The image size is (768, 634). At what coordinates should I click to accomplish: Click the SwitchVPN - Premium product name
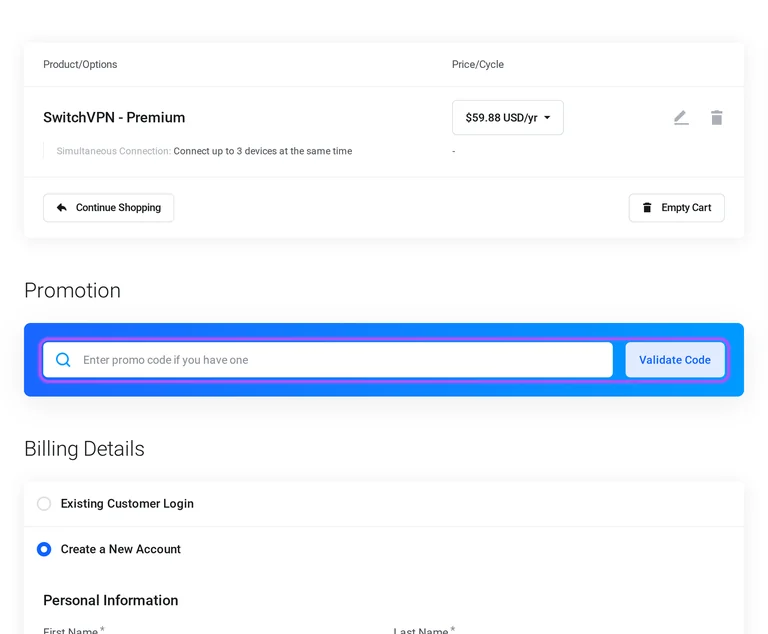tap(114, 118)
